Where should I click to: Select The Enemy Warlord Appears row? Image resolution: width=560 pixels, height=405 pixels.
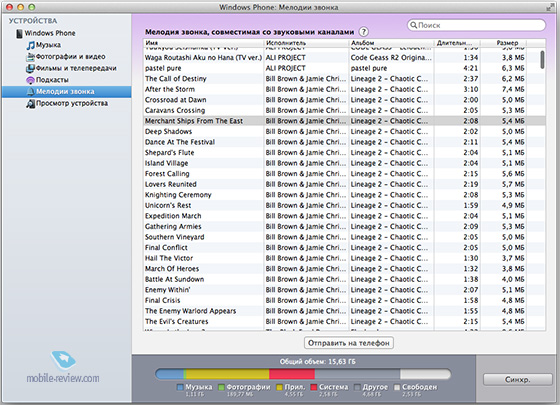pyautogui.click(x=344, y=311)
